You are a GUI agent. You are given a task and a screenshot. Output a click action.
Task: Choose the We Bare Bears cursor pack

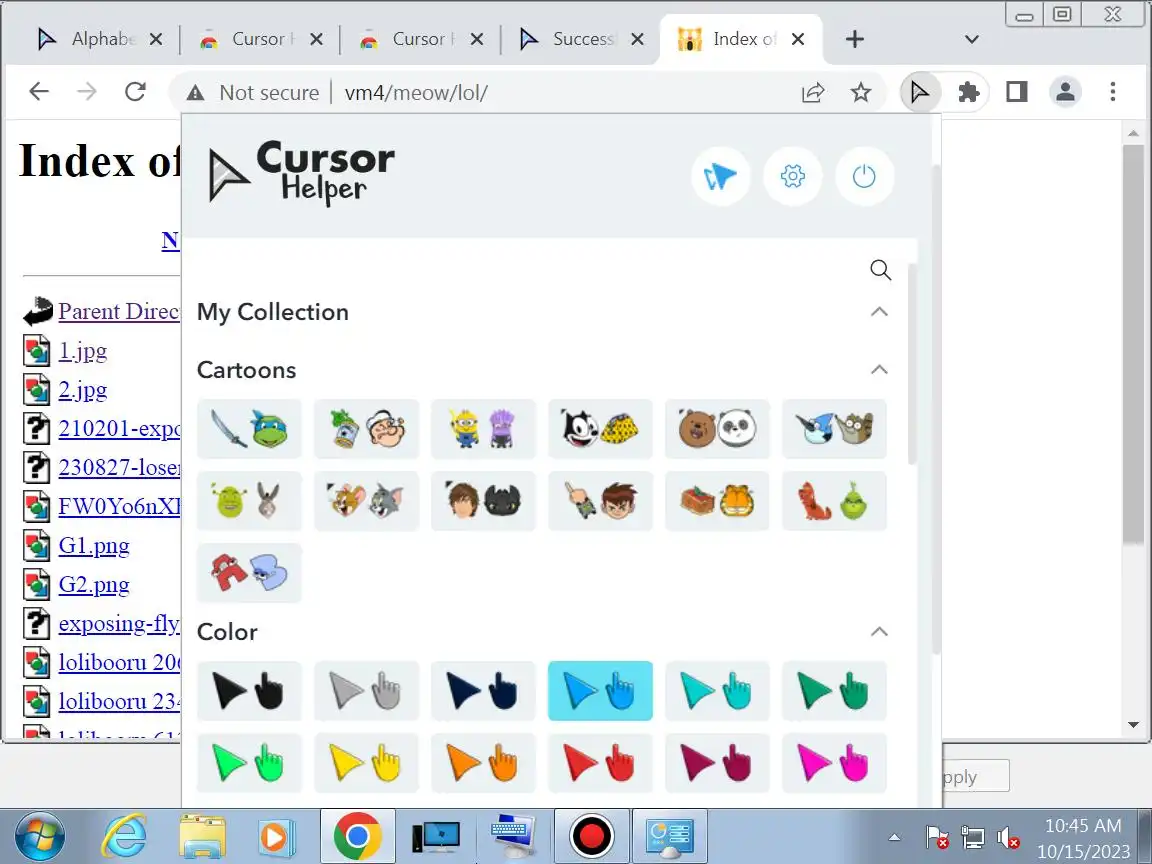(x=717, y=429)
